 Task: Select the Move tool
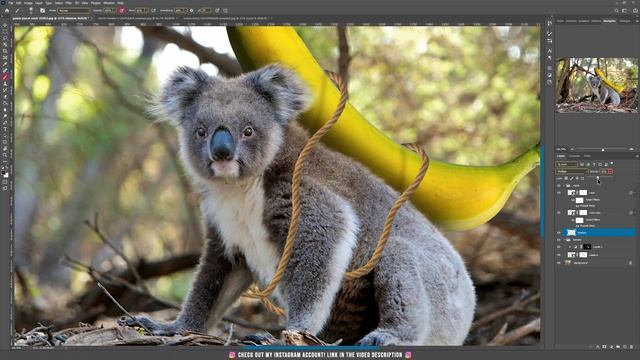point(5,25)
